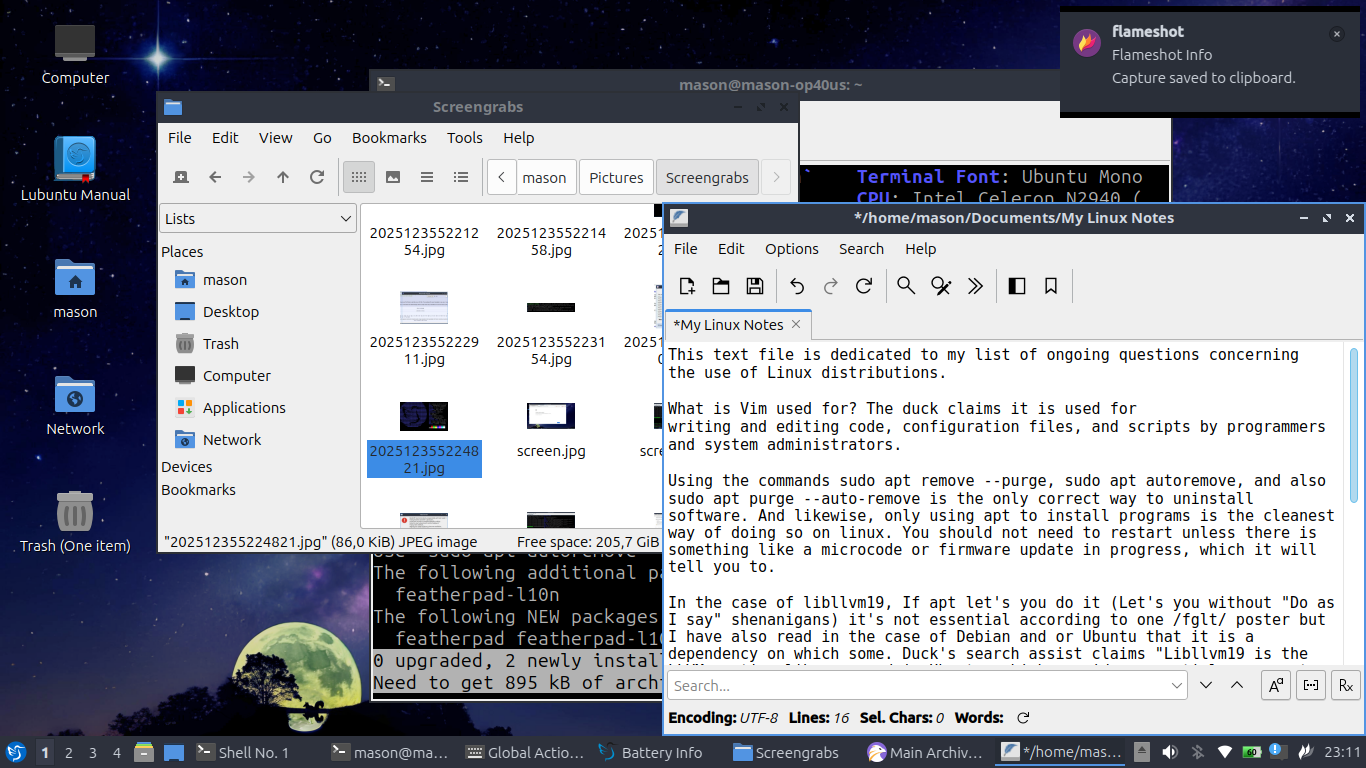
Task: Switch file manager to detailed list view
Action: [x=461, y=177]
